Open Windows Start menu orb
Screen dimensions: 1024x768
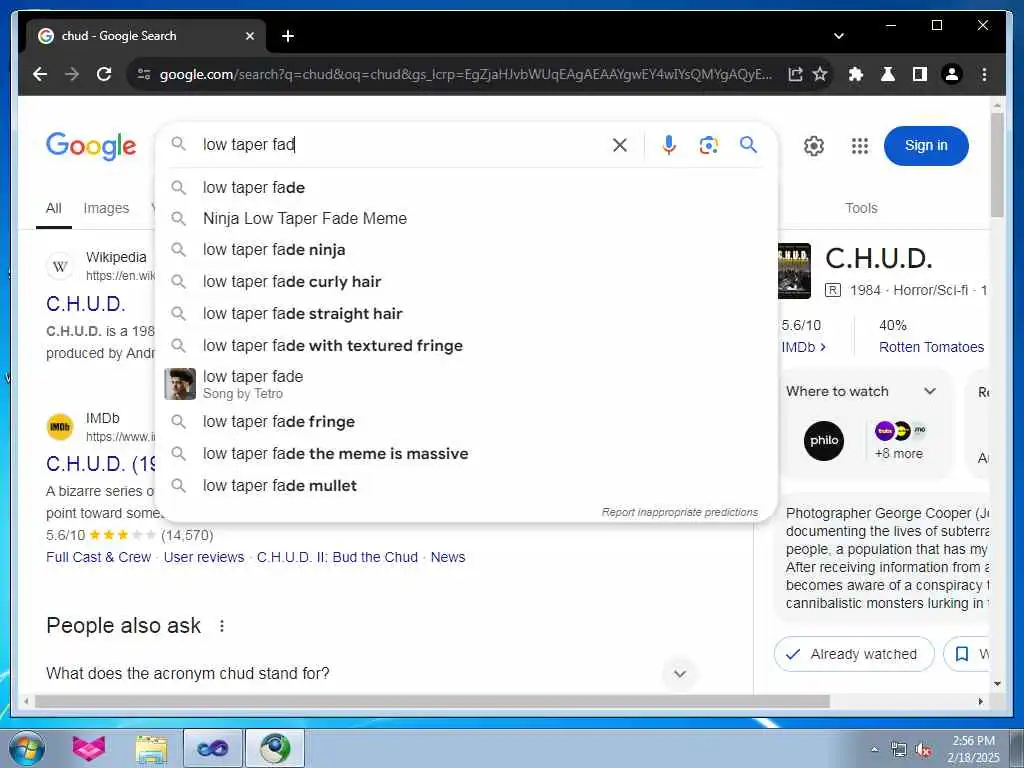(27, 748)
